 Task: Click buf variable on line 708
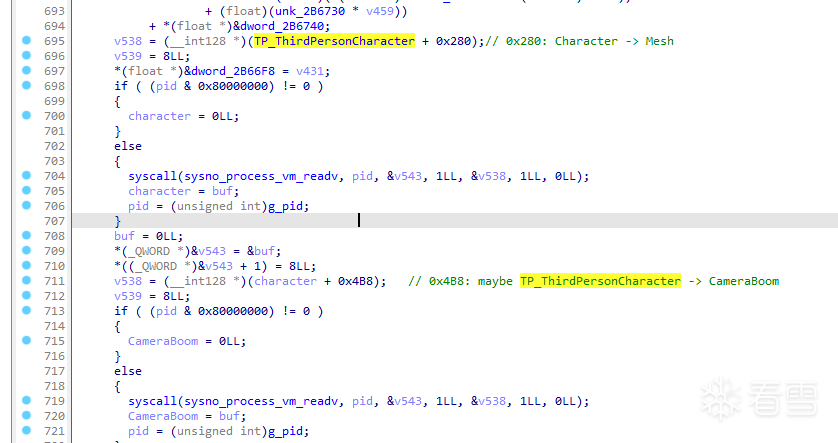125,236
